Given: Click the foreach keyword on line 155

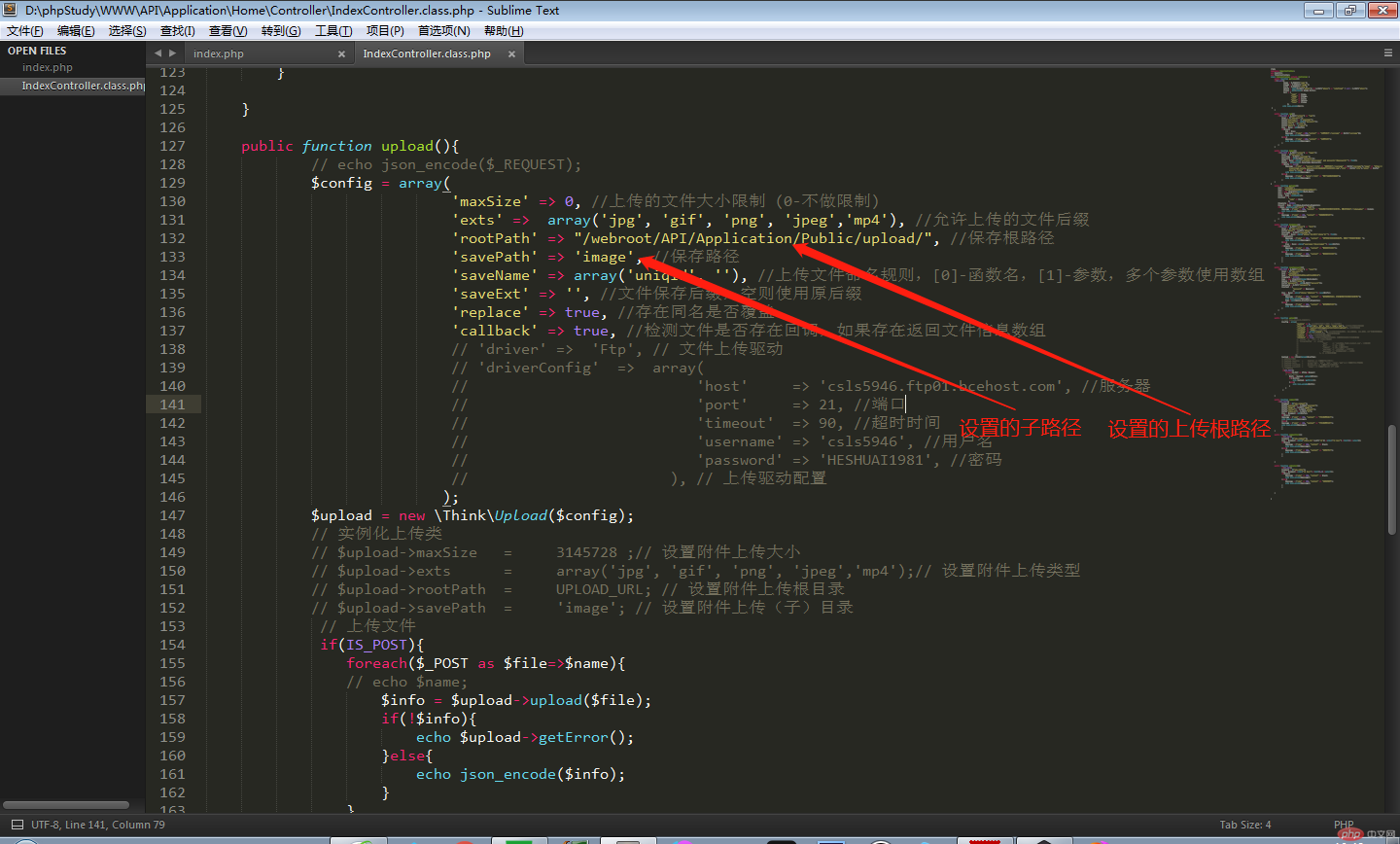Looking at the screenshot, I should (376, 663).
